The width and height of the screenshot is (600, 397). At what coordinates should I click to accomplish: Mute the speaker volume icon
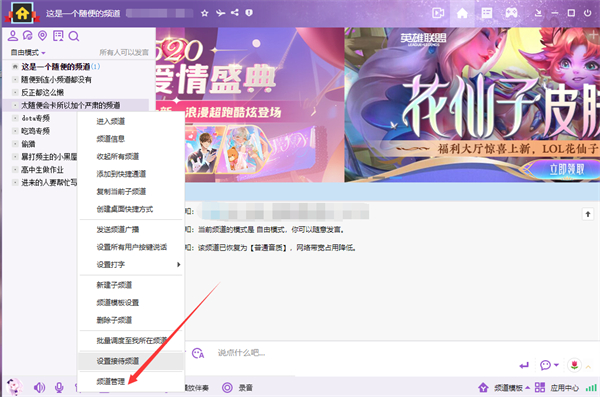39,388
